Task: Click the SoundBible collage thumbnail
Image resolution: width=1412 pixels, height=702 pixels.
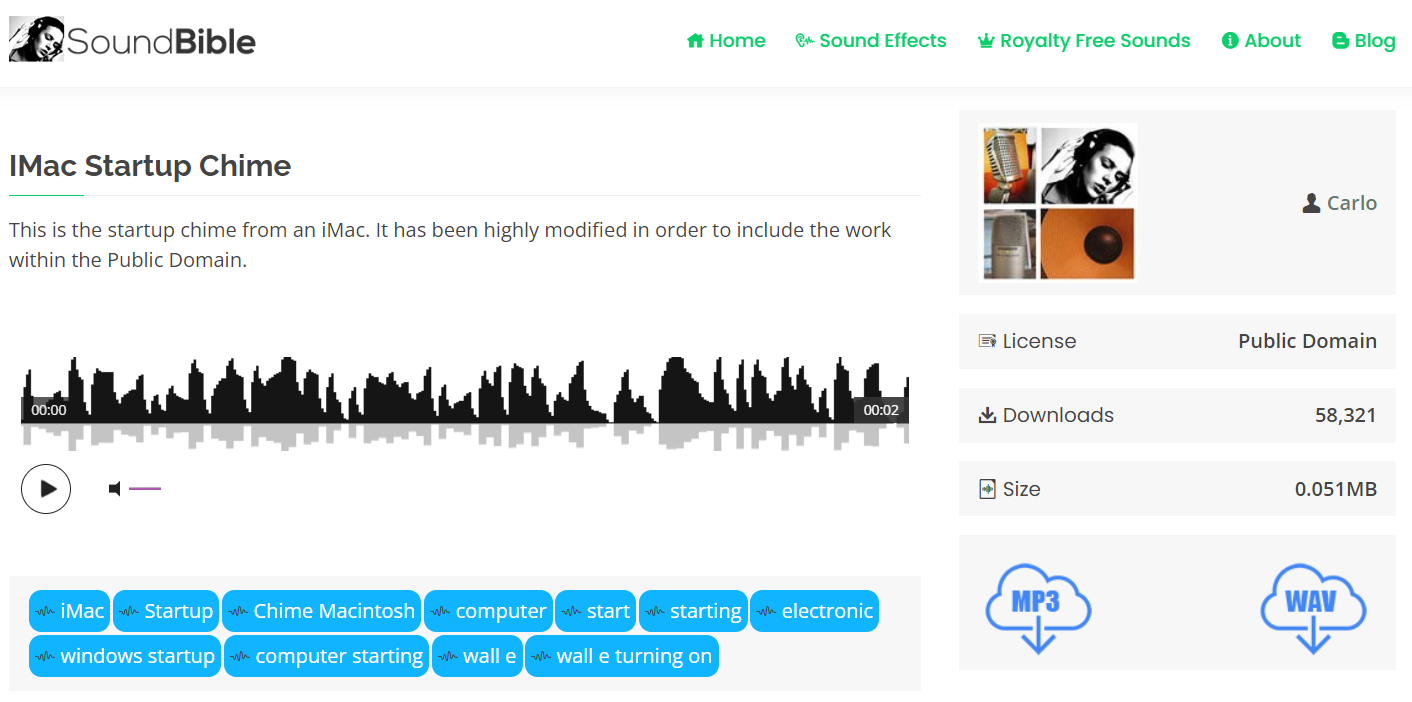Action: pos(1059,203)
